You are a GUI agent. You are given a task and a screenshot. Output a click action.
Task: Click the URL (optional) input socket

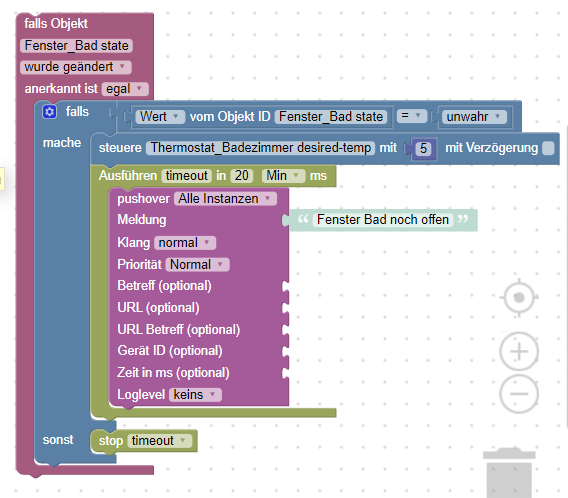tap(285, 308)
